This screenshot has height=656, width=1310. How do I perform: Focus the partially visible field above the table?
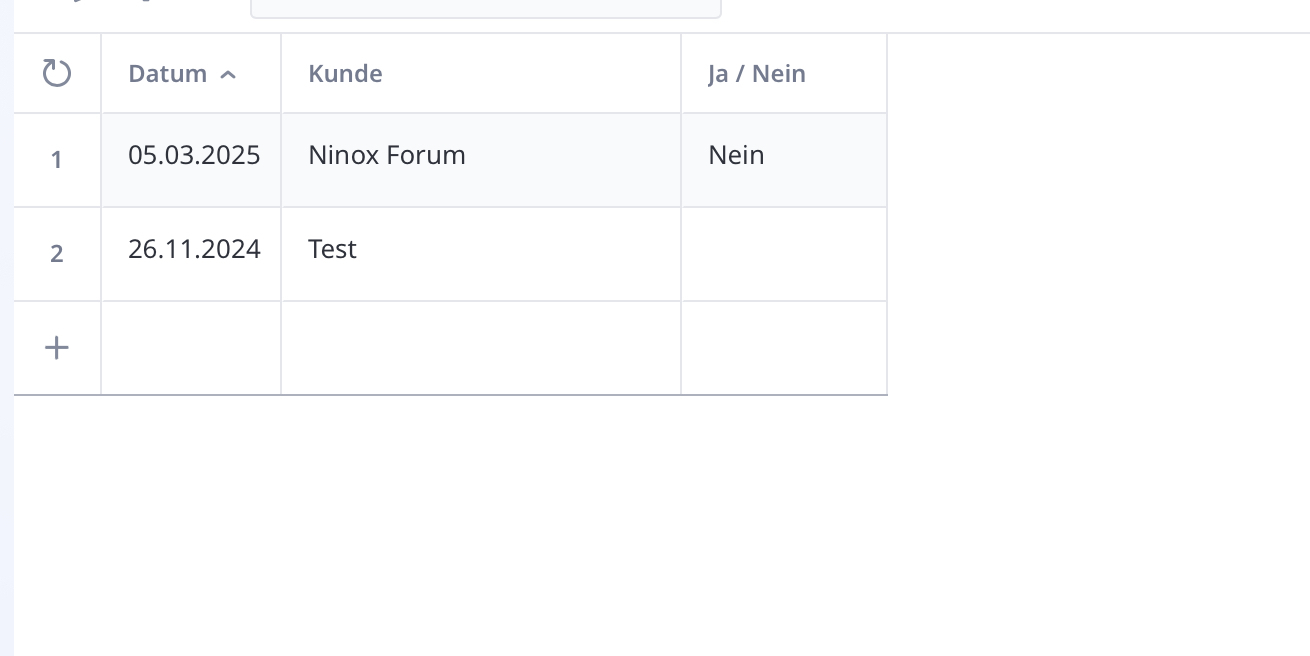[485, 9]
